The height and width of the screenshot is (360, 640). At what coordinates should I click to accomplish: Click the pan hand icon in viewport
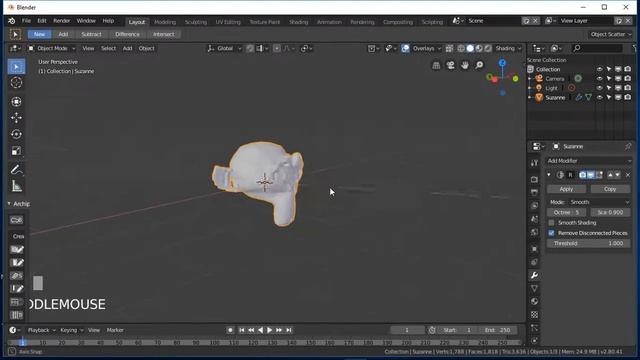(x=465, y=65)
